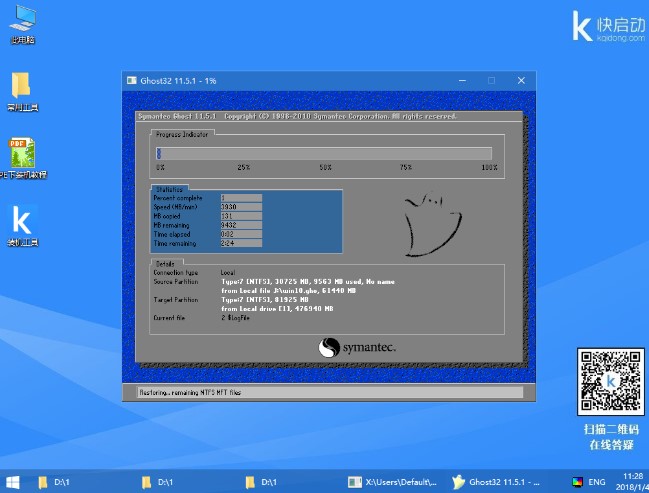Open the 常用工具 folder on the desktop
The image size is (649, 493).
pyautogui.click(x=22, y=92)
